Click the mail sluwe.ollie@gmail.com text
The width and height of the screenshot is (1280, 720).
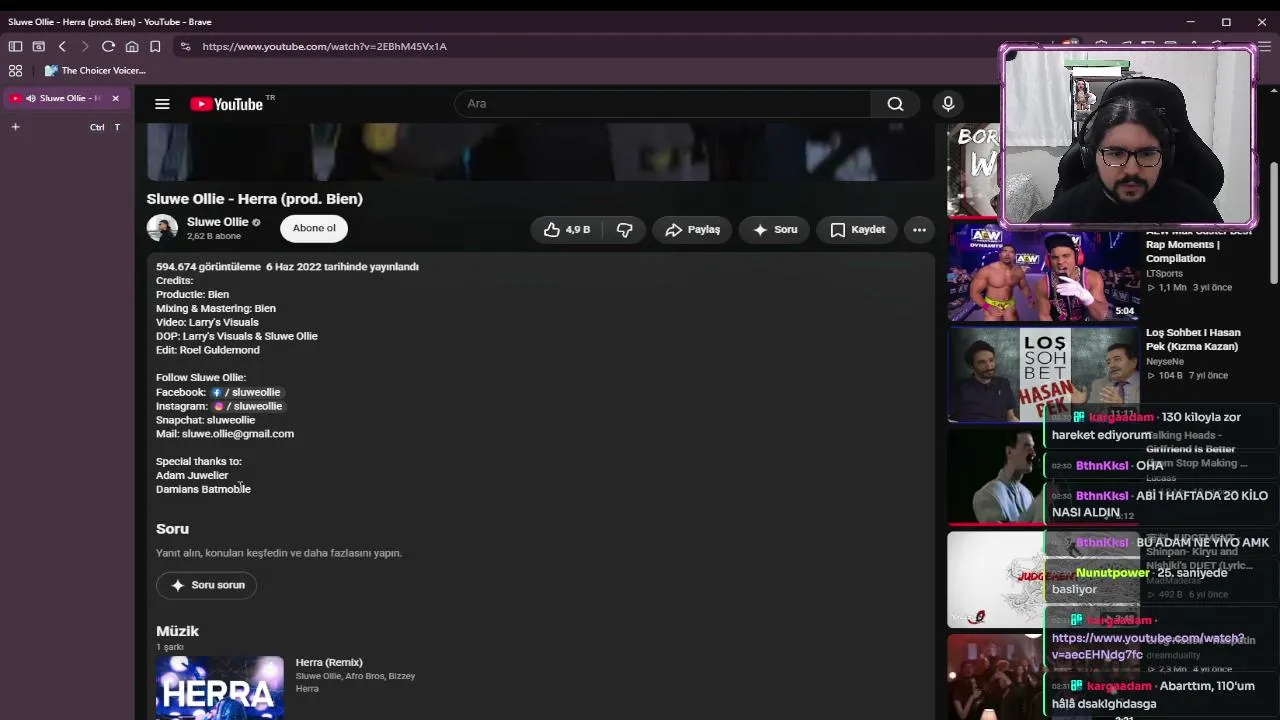[x=225, y=434]
